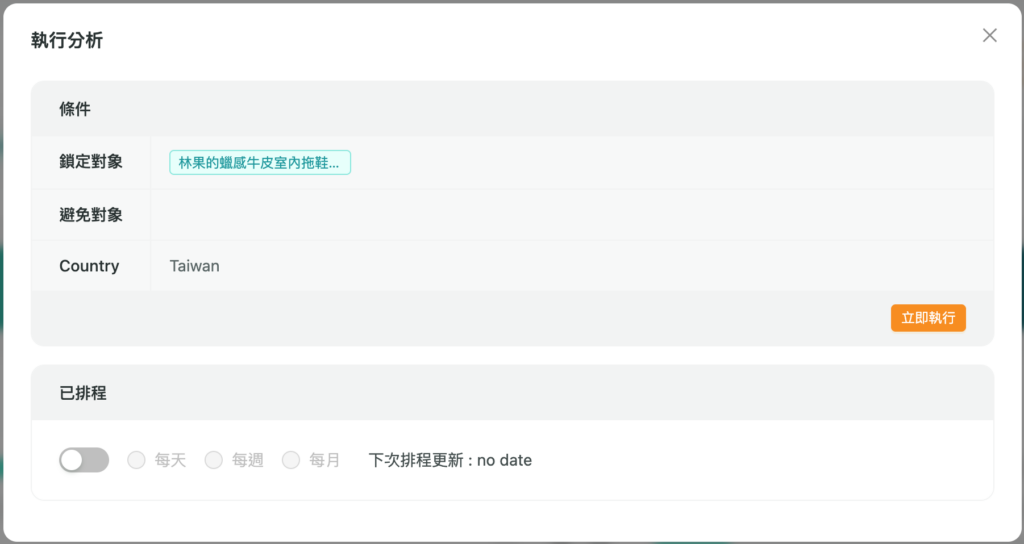The height and width of the screenshot is (544, 1024).
Task: Select the 每天 radio circle
Action: 137,460
